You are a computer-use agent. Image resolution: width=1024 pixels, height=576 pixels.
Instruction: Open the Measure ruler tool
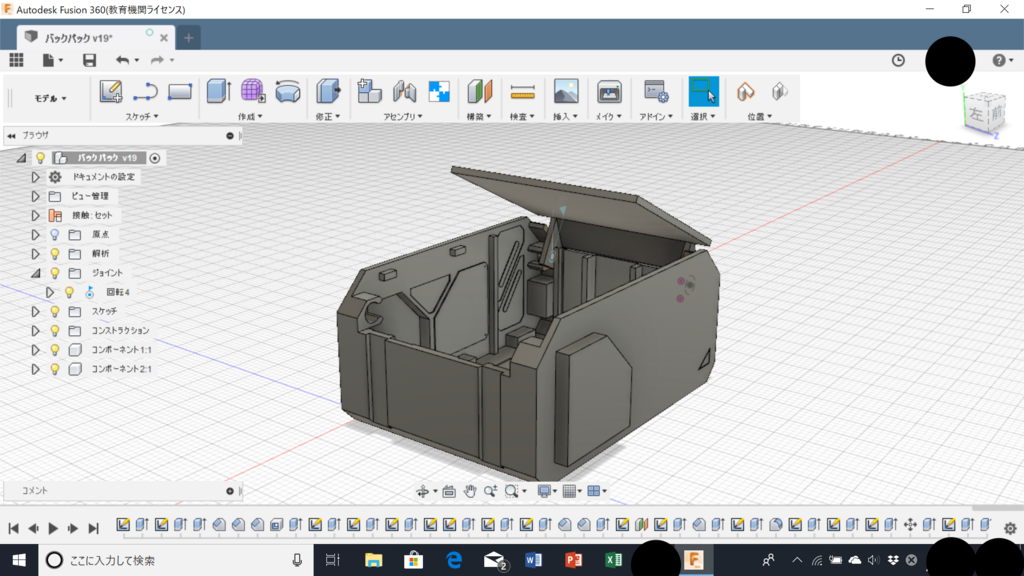click(522, 92)
